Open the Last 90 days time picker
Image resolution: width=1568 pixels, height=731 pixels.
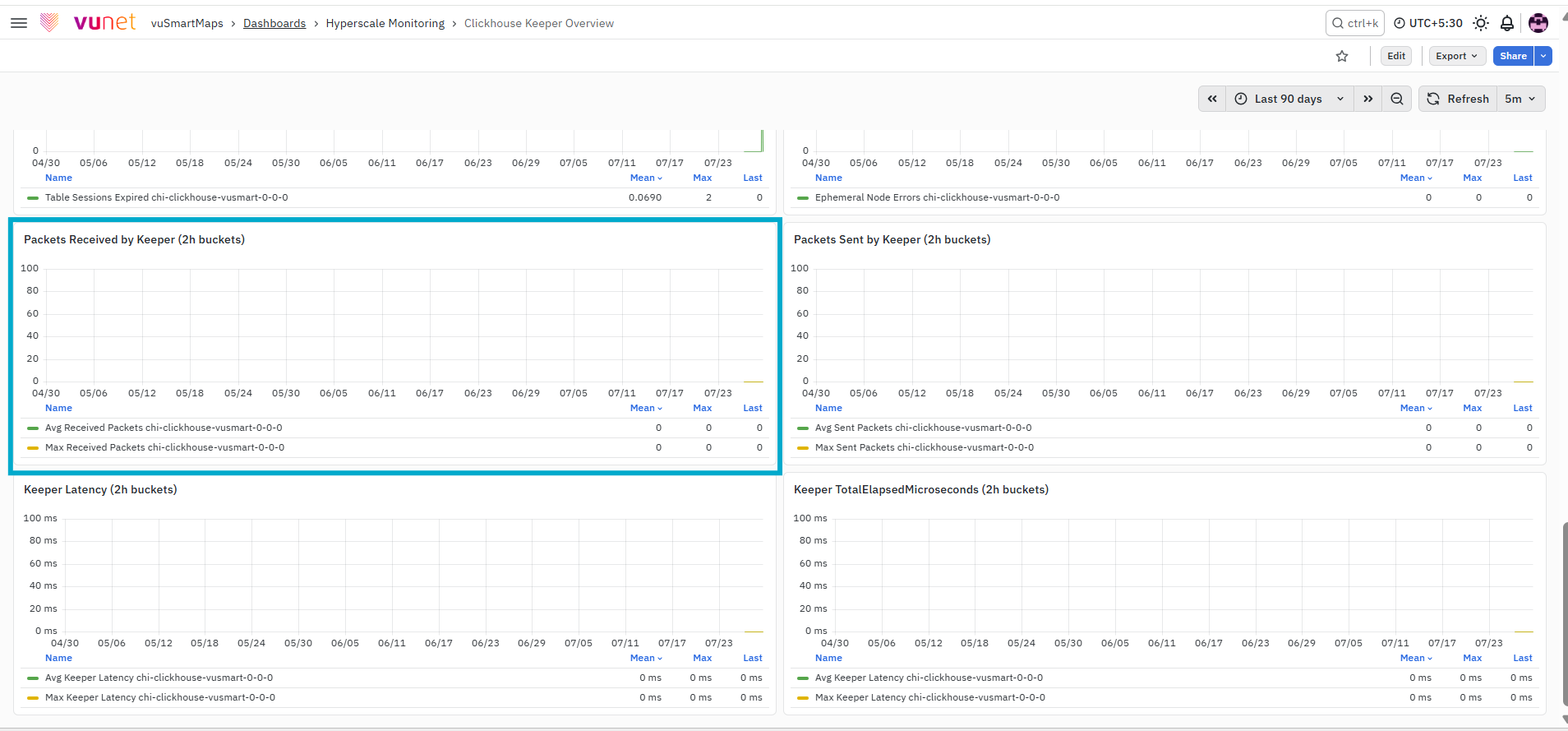1289,99
